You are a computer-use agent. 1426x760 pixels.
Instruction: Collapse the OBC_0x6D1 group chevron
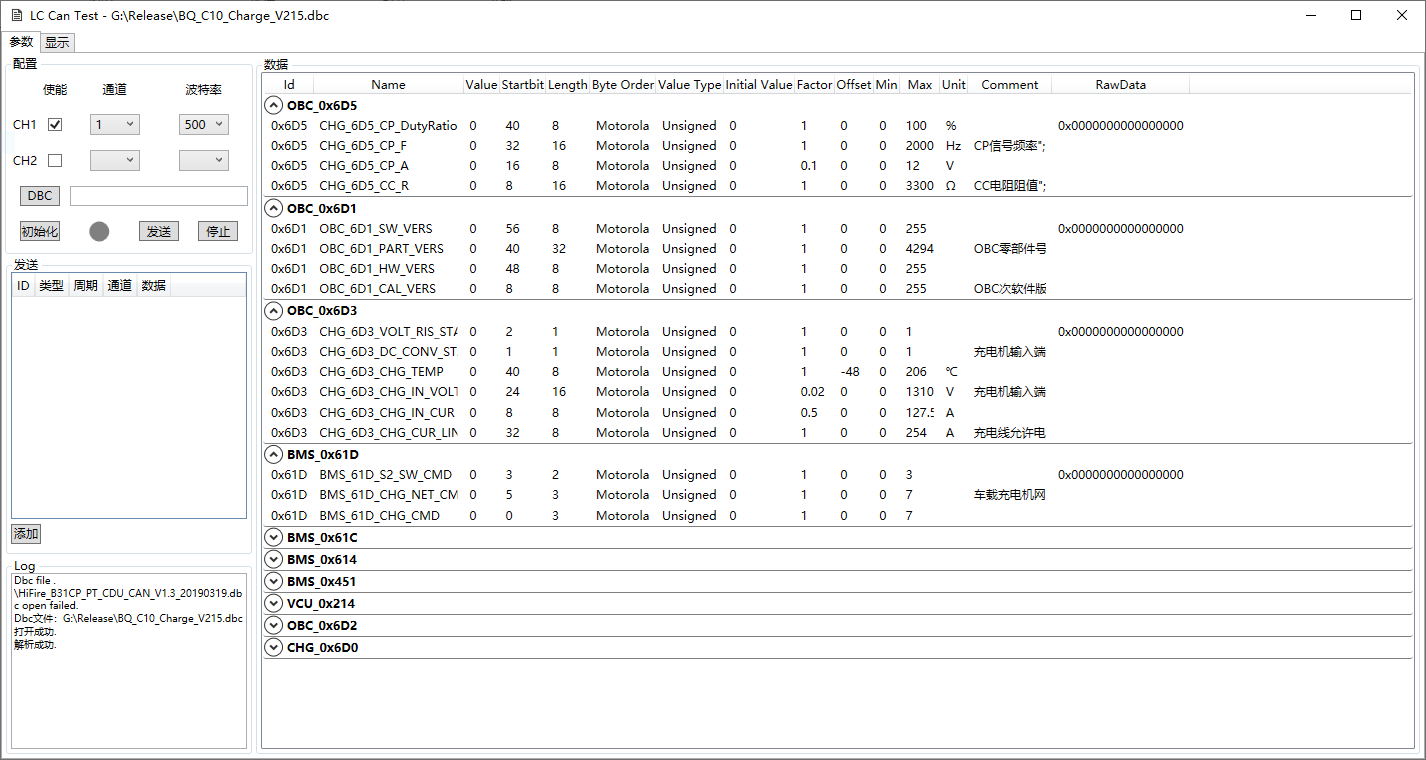pyautogui.click(x=273, y=208)
